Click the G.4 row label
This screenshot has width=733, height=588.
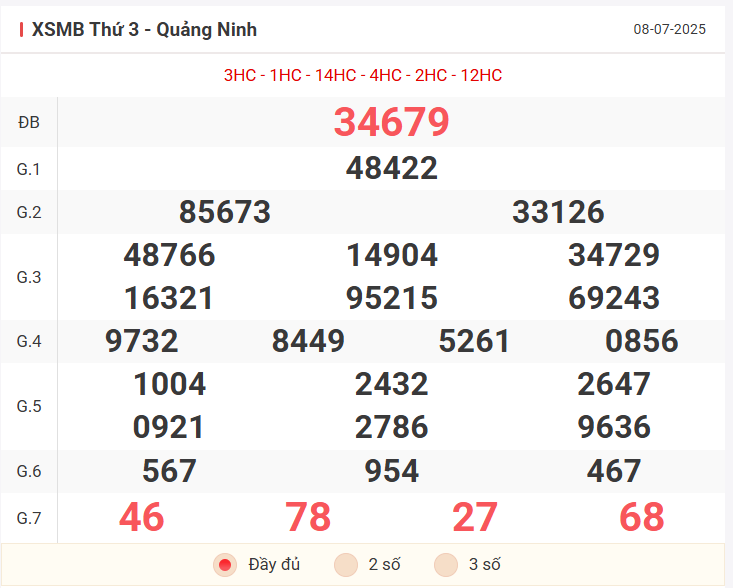pyautogui.click(x=29, y=341)
